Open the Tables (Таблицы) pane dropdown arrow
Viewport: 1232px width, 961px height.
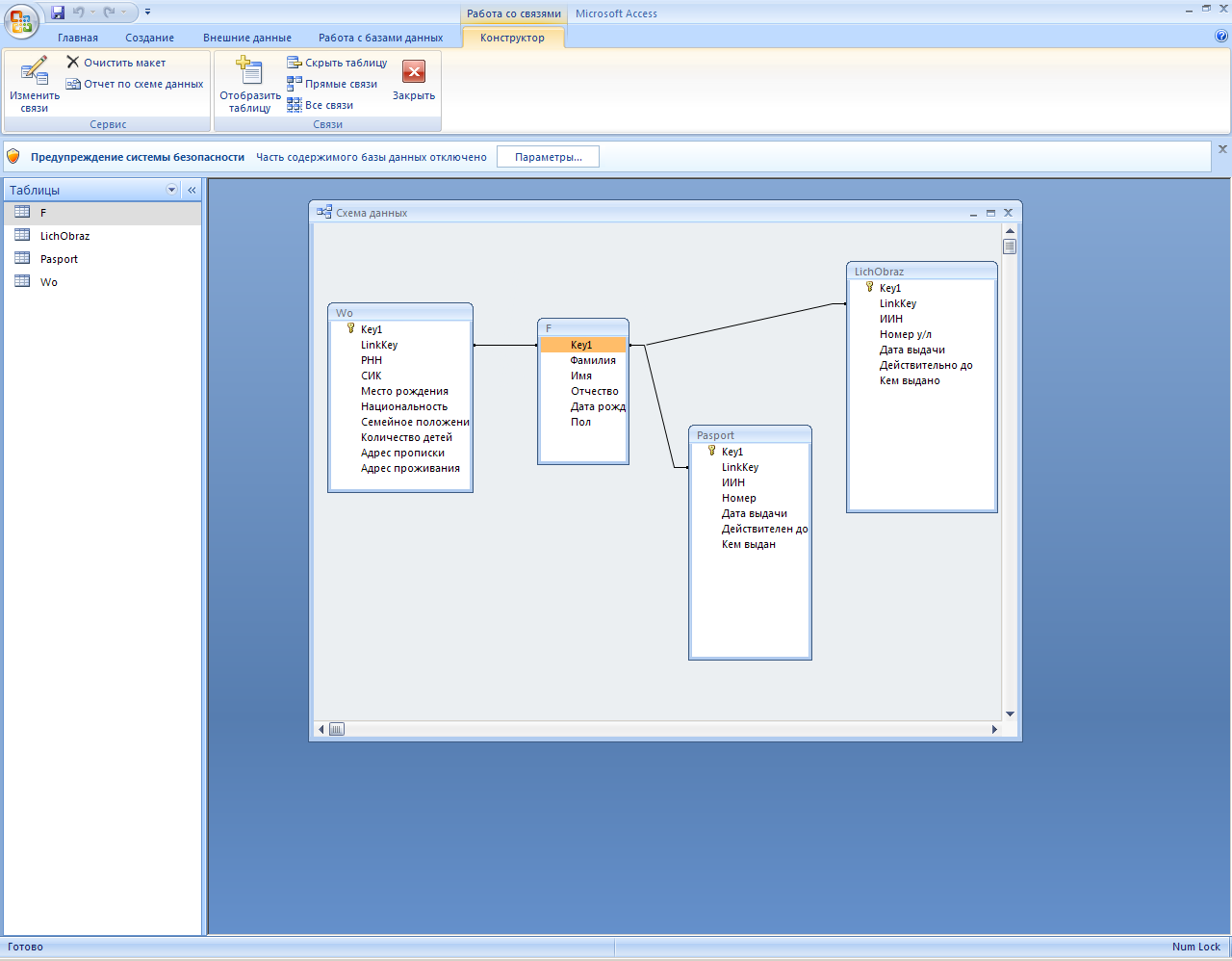172,190
